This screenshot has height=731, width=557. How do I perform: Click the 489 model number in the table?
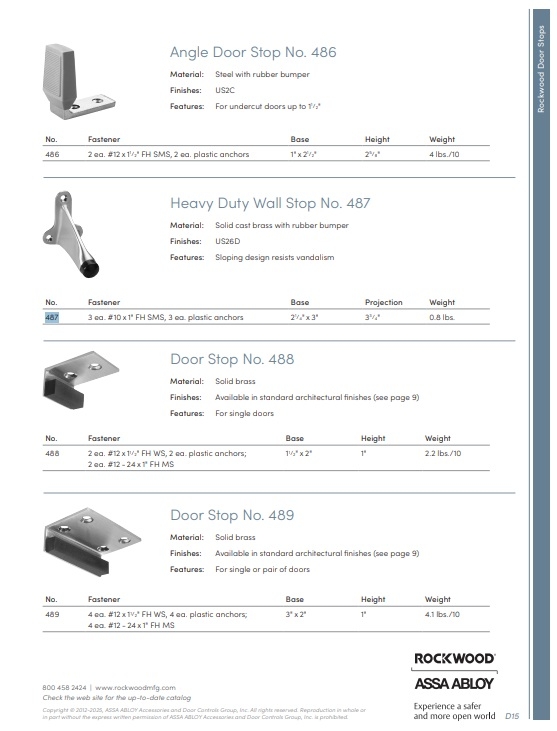[x=52, y=614]
